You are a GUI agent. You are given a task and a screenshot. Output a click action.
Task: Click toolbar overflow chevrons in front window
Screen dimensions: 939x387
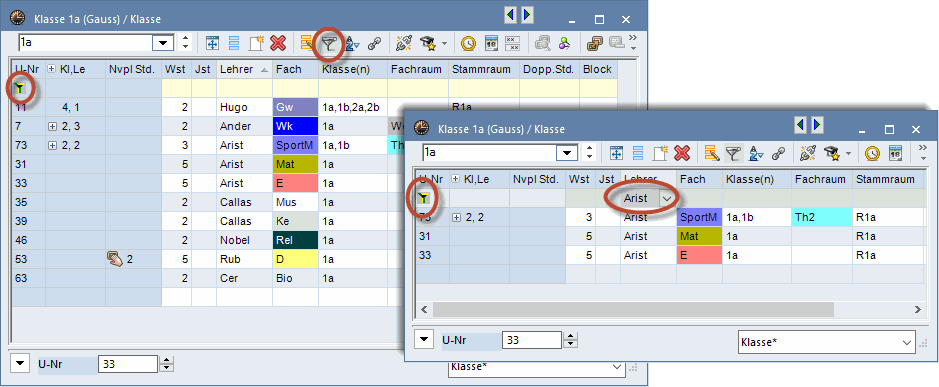point(922,148)
